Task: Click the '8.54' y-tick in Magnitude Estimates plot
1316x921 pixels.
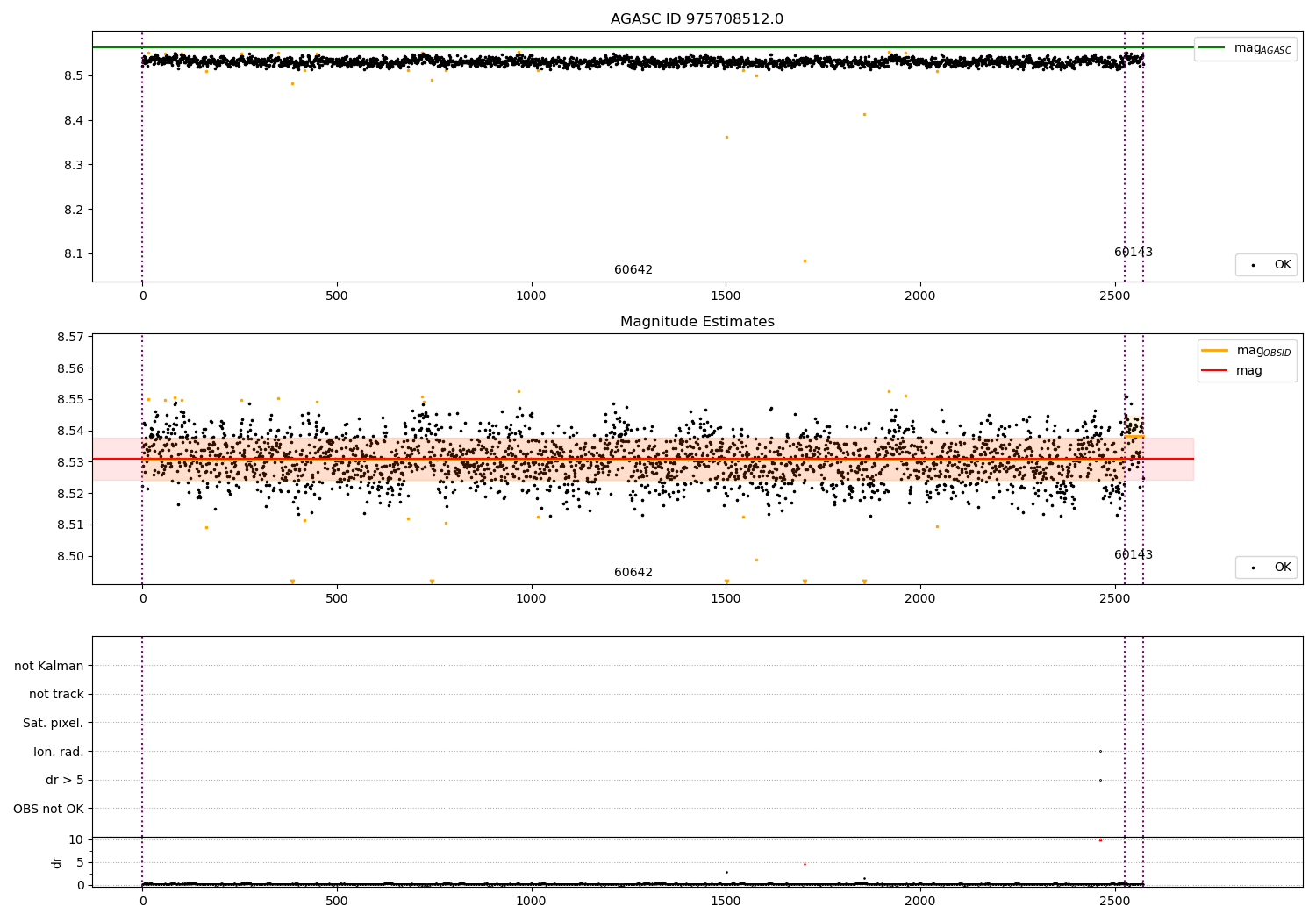Action: (x=70, y=431)
